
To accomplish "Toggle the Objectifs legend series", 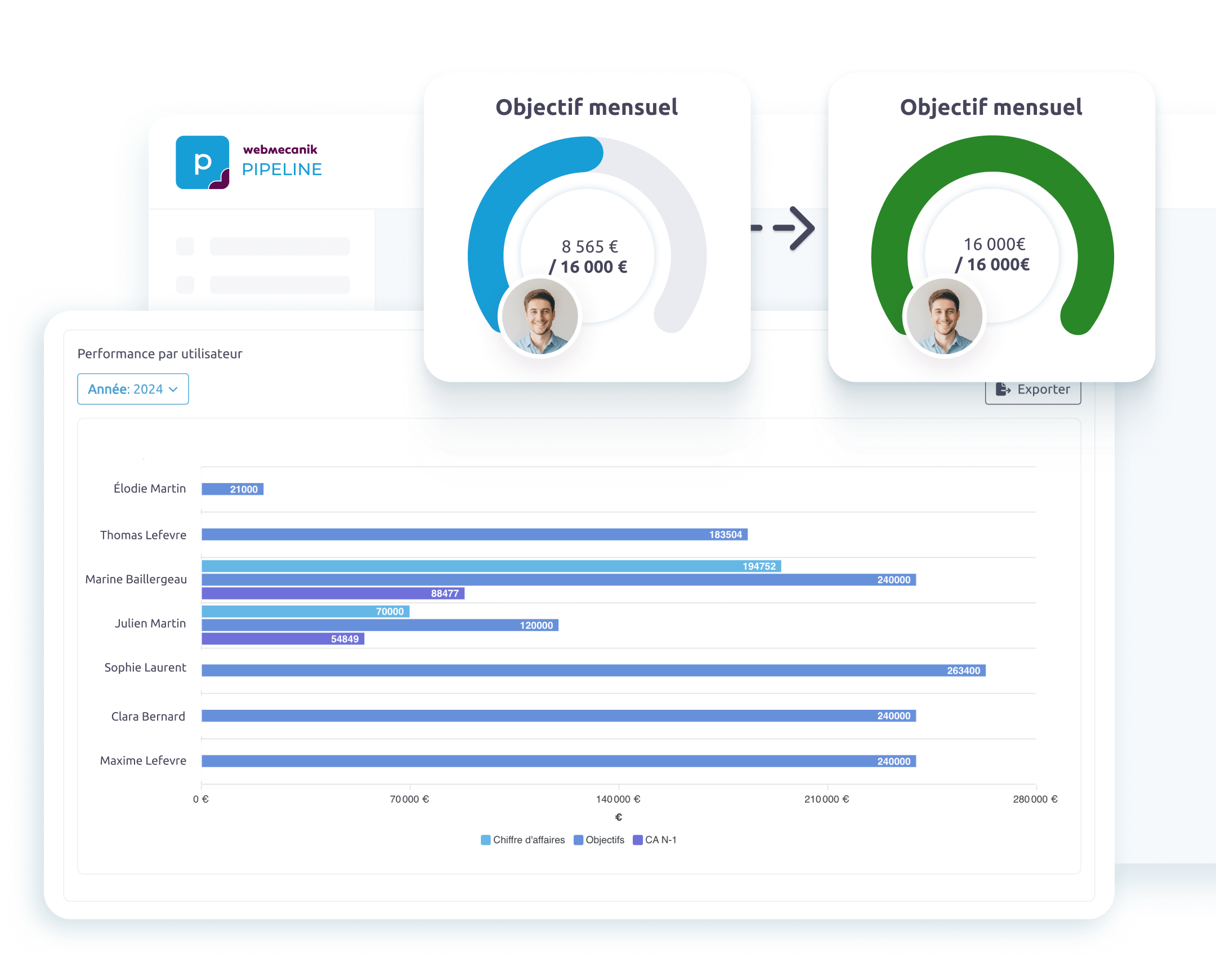I will click(599, 839).
